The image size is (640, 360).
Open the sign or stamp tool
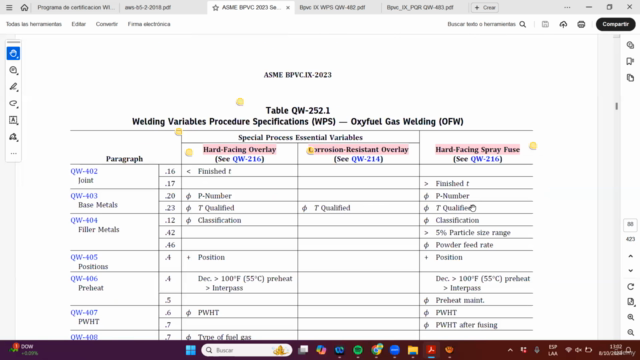13,137
